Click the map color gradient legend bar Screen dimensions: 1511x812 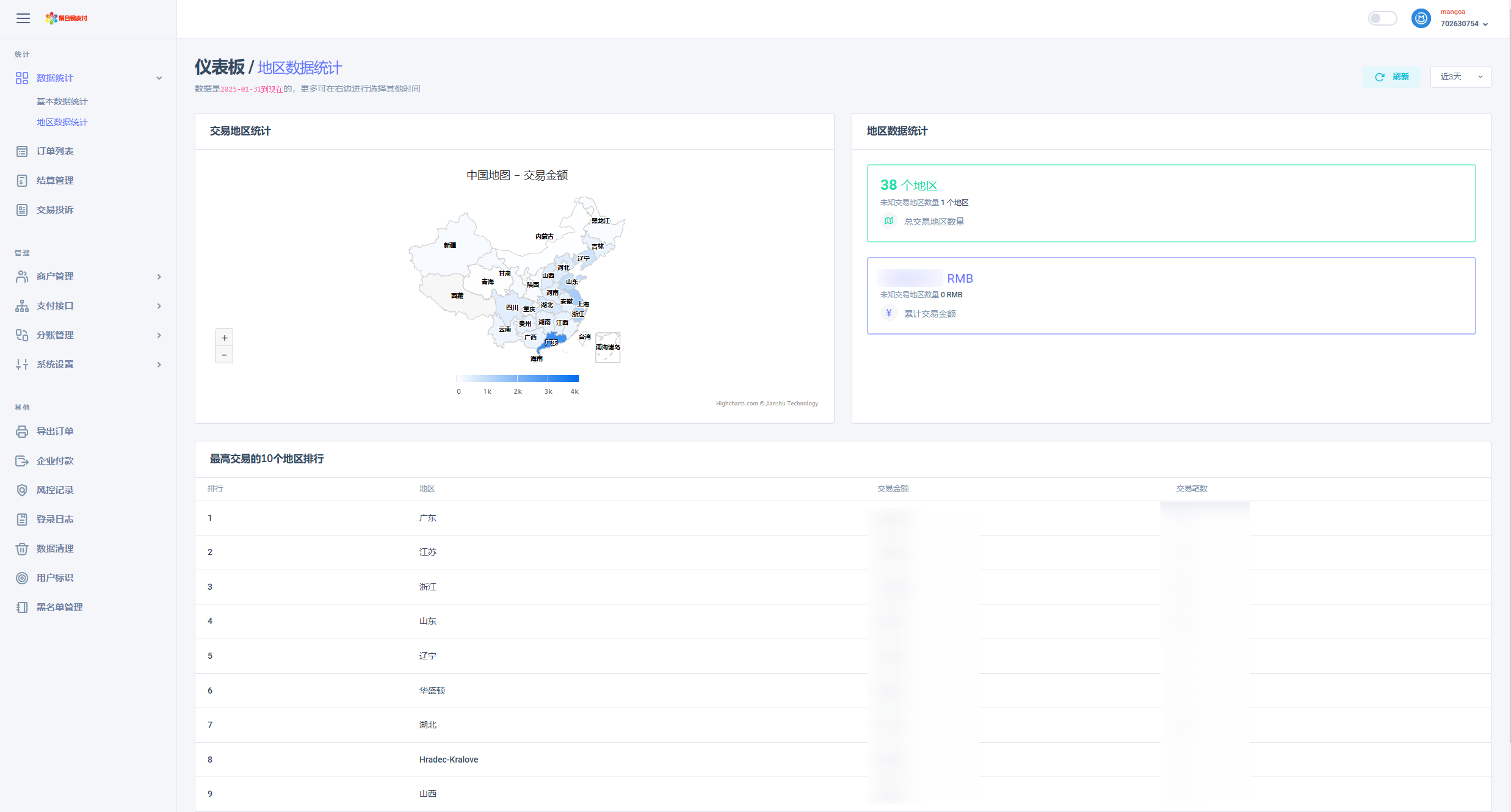point(518,379)
